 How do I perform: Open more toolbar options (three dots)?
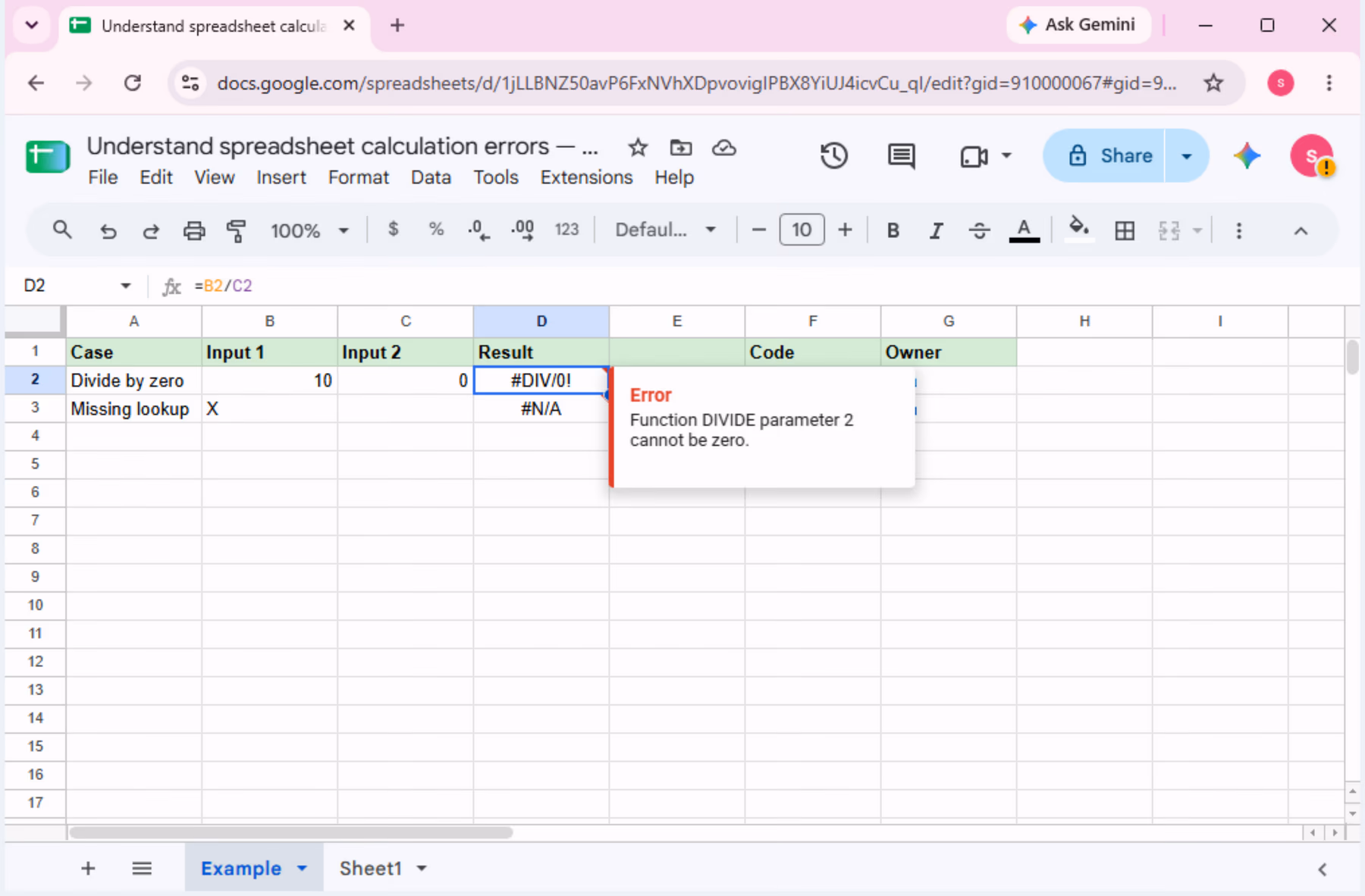point(1239,230)
